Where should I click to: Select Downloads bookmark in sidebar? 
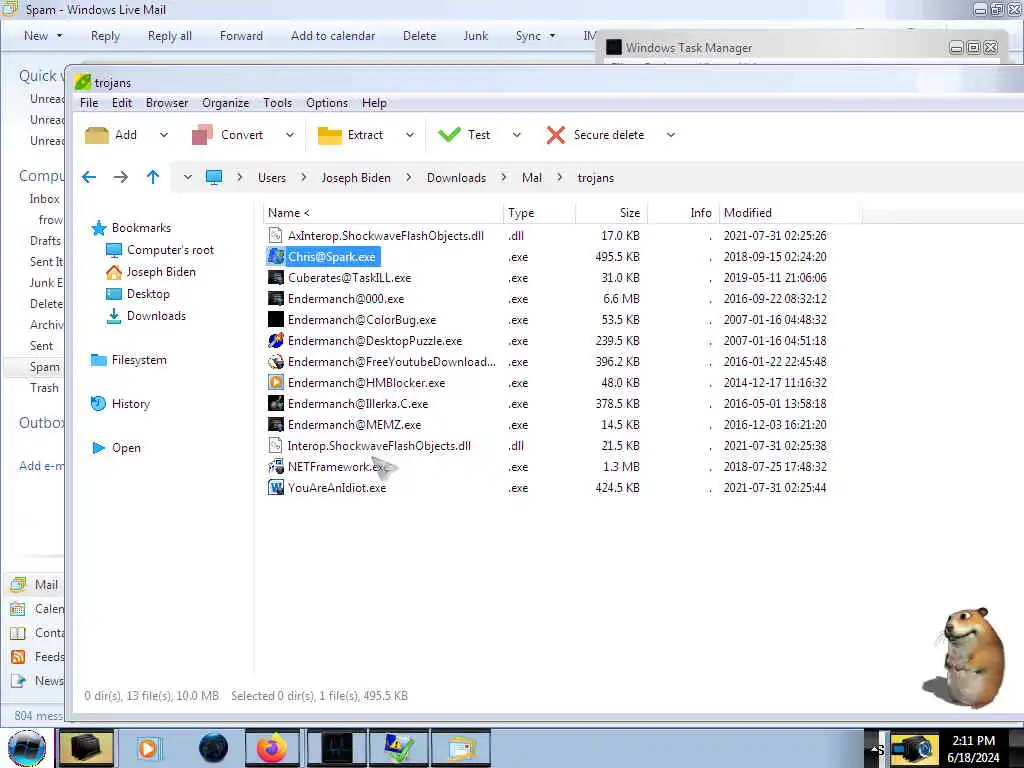[156, 316]
